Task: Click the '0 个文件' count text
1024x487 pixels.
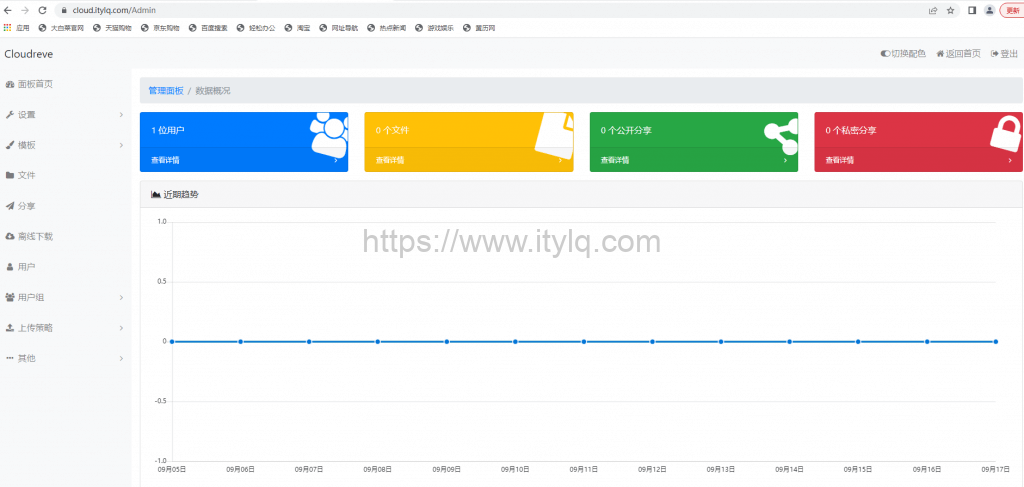Action: (392, 131)
